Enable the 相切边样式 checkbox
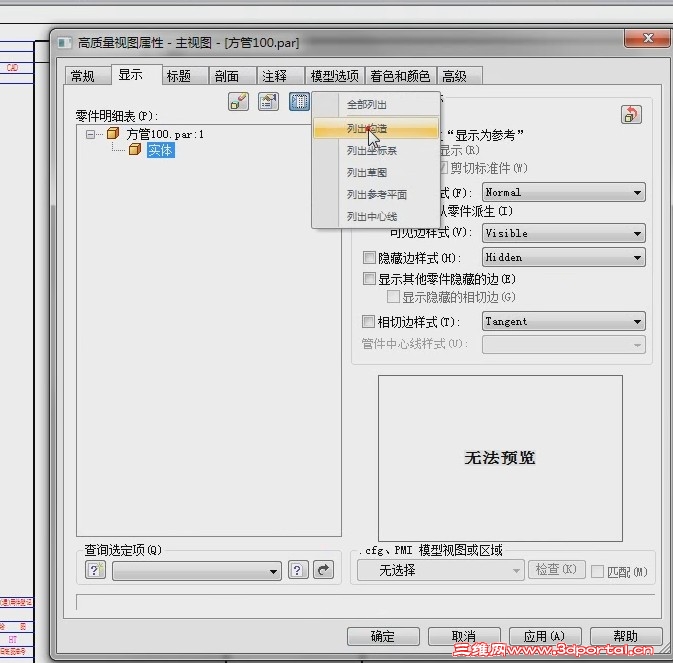 point(368,321)
